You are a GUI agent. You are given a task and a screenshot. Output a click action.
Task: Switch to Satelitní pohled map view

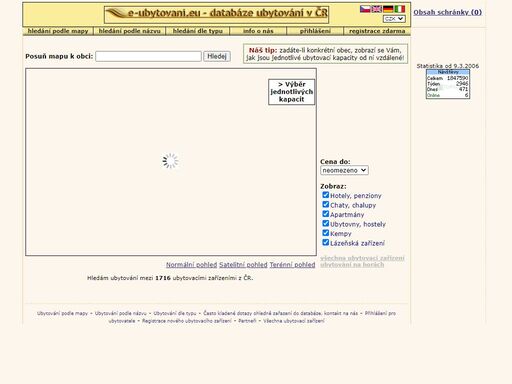pos(243,265)
